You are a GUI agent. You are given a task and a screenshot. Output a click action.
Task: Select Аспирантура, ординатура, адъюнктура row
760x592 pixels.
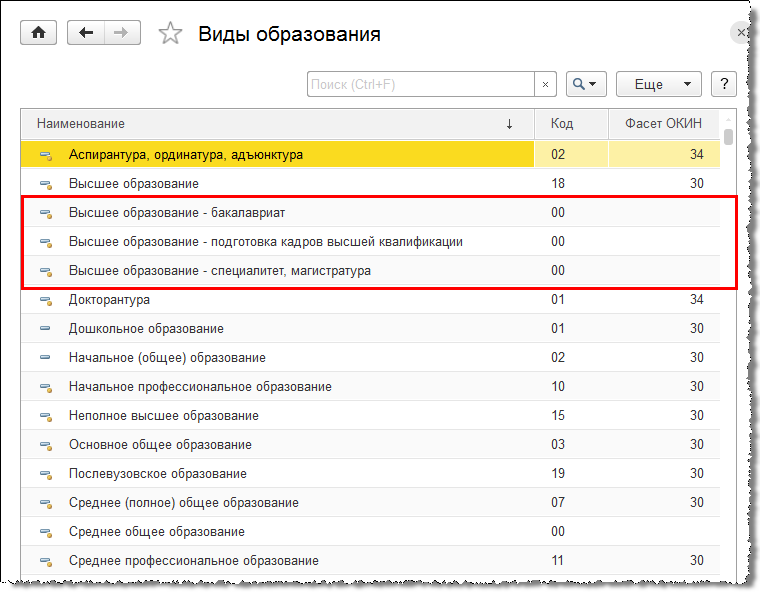371,154
